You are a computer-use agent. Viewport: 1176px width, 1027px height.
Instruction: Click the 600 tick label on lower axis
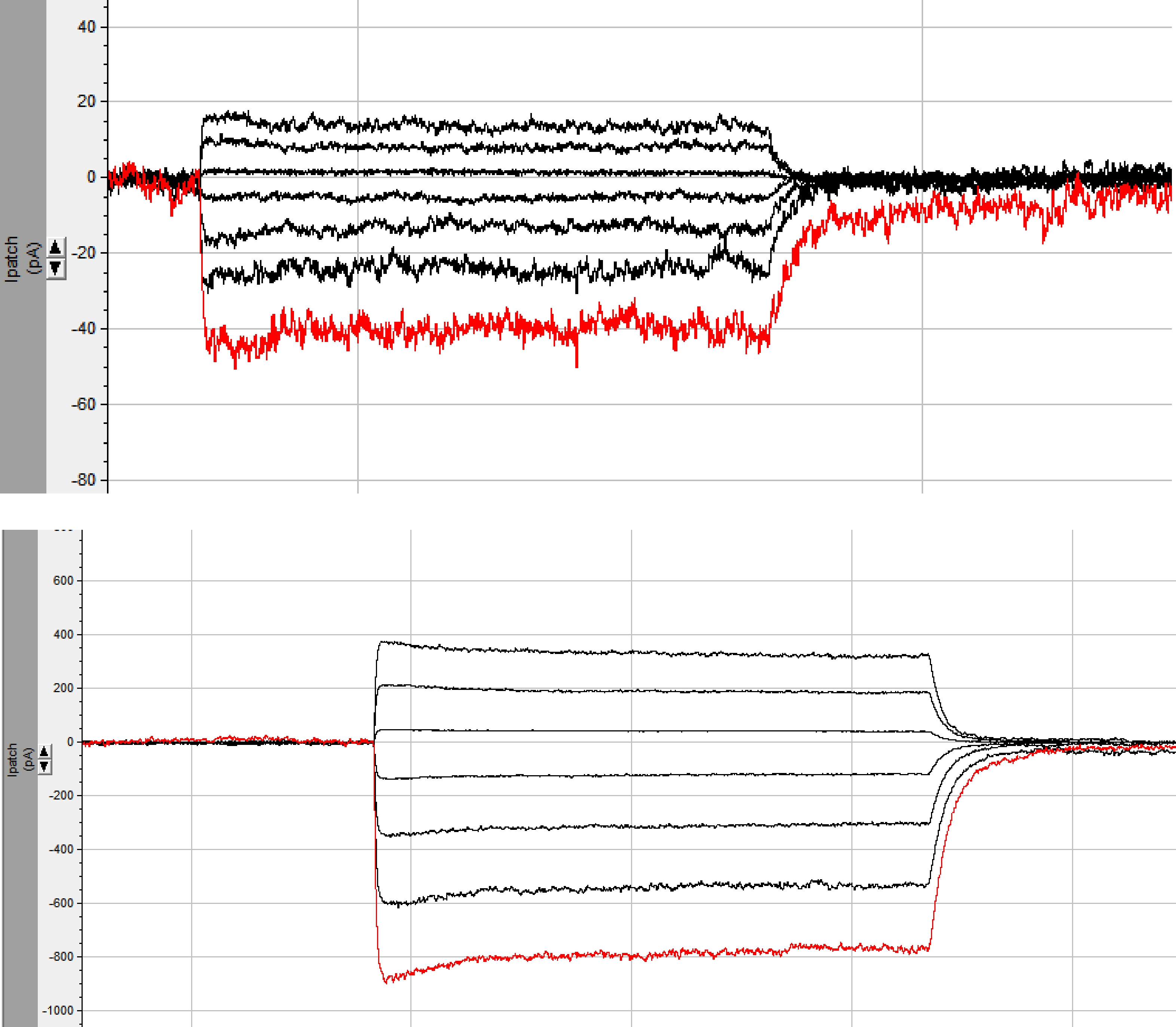click(63, 581)
